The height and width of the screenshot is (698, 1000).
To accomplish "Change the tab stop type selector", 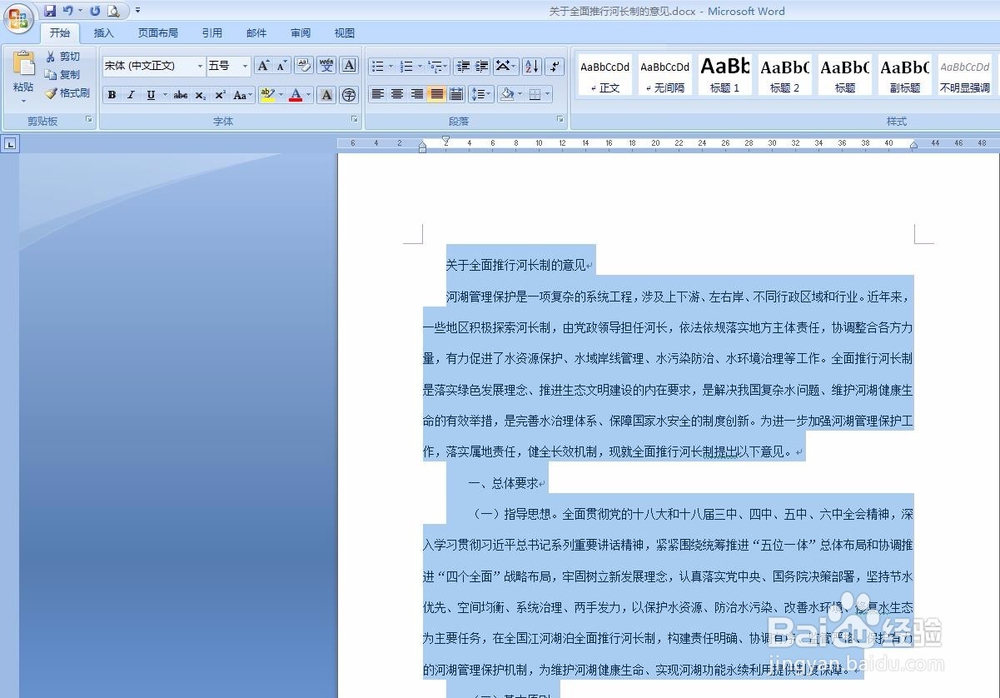I will pyautogui.click(x=10, y=144).
